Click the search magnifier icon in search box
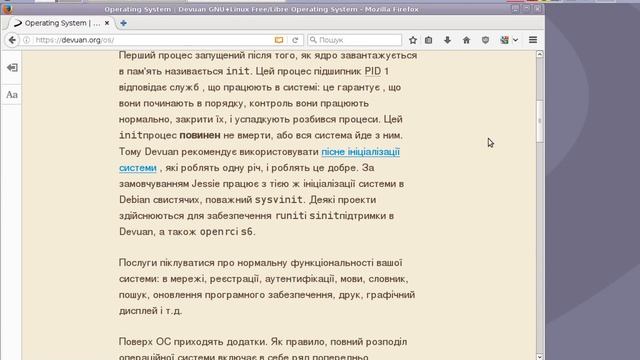This screenshot has height=360, width=640. pyautogui.click(x=313, y=40)
